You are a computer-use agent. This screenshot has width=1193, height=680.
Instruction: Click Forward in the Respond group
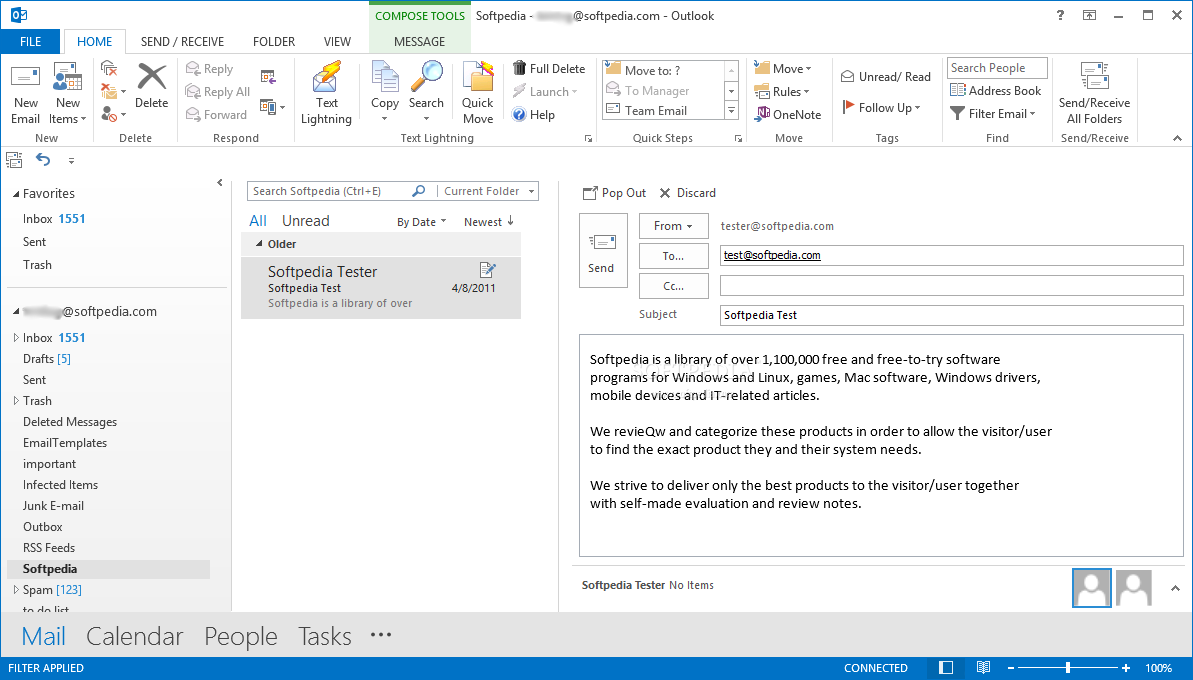[x=216, y=114]
